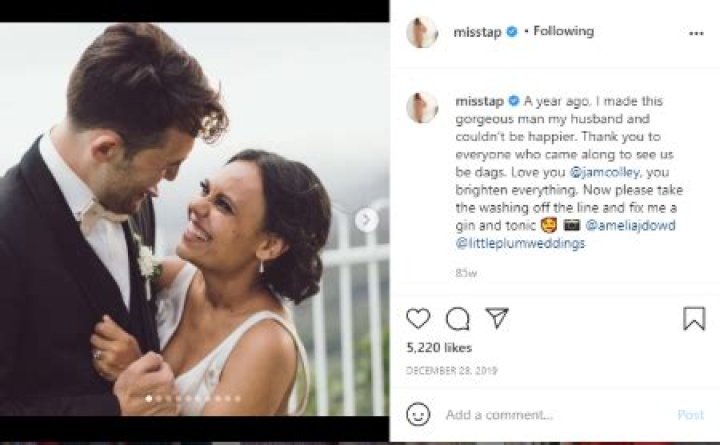Open comments with the speech bubble icon
The image size is (720, 445).
click(458, 319)
